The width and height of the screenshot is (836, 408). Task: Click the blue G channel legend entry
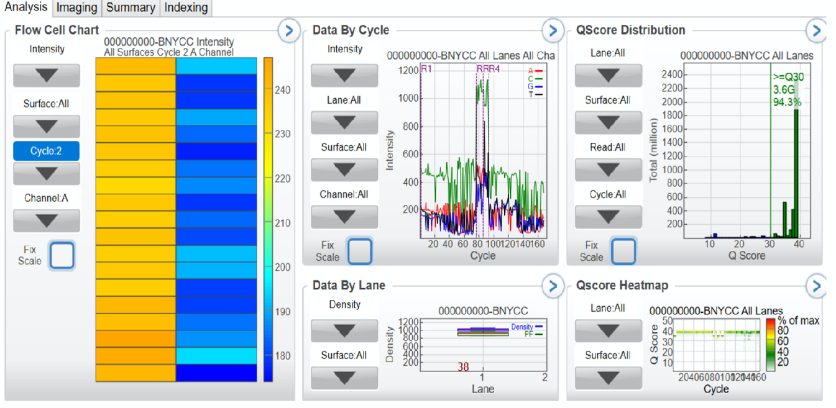[535, 86]
